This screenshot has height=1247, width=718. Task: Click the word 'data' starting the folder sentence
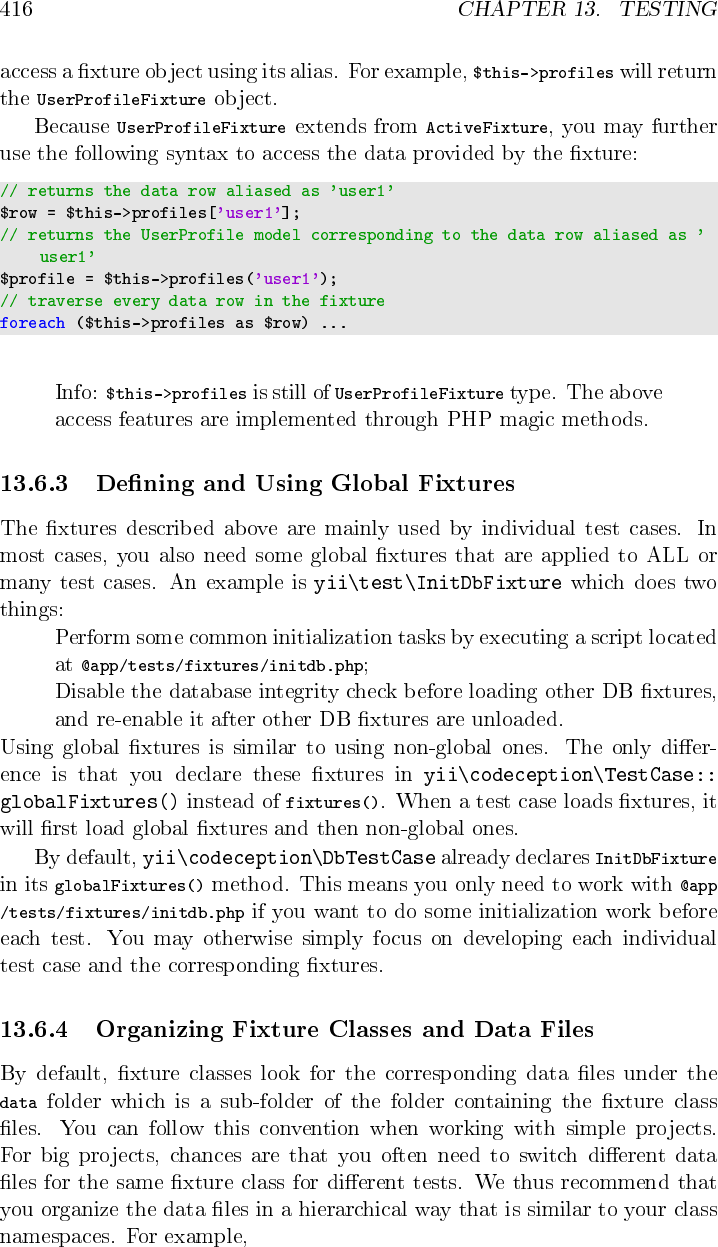click(18, 1102)
